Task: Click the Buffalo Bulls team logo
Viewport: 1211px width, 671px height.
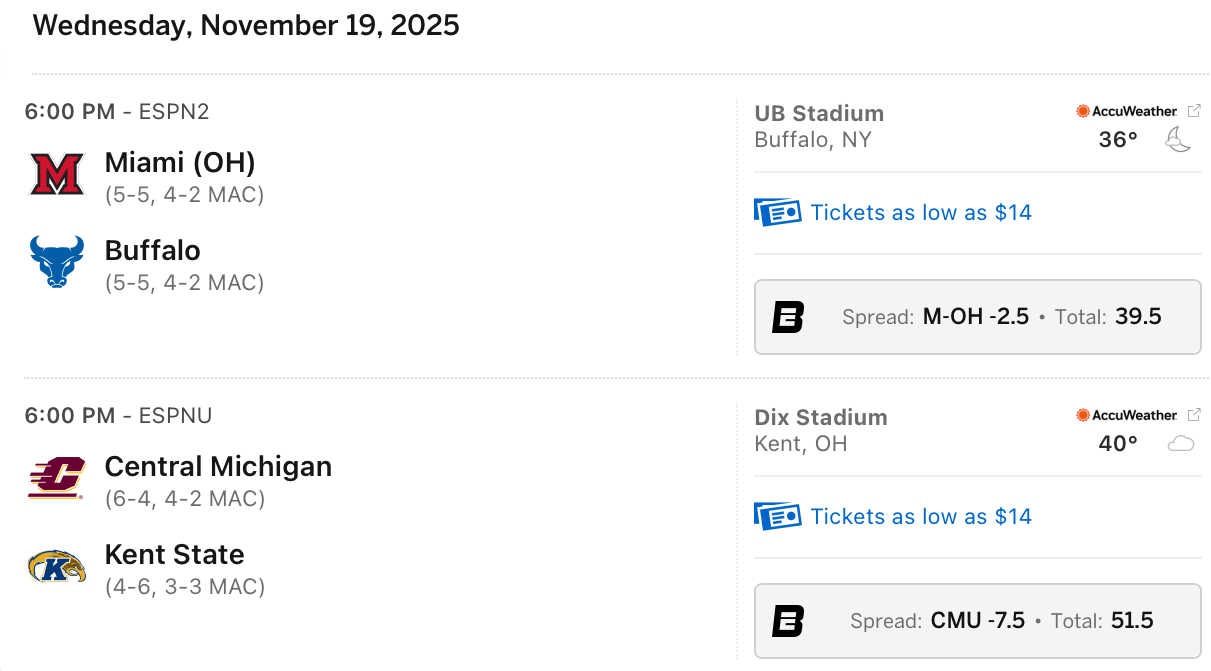Action: (x=56, y=262)
